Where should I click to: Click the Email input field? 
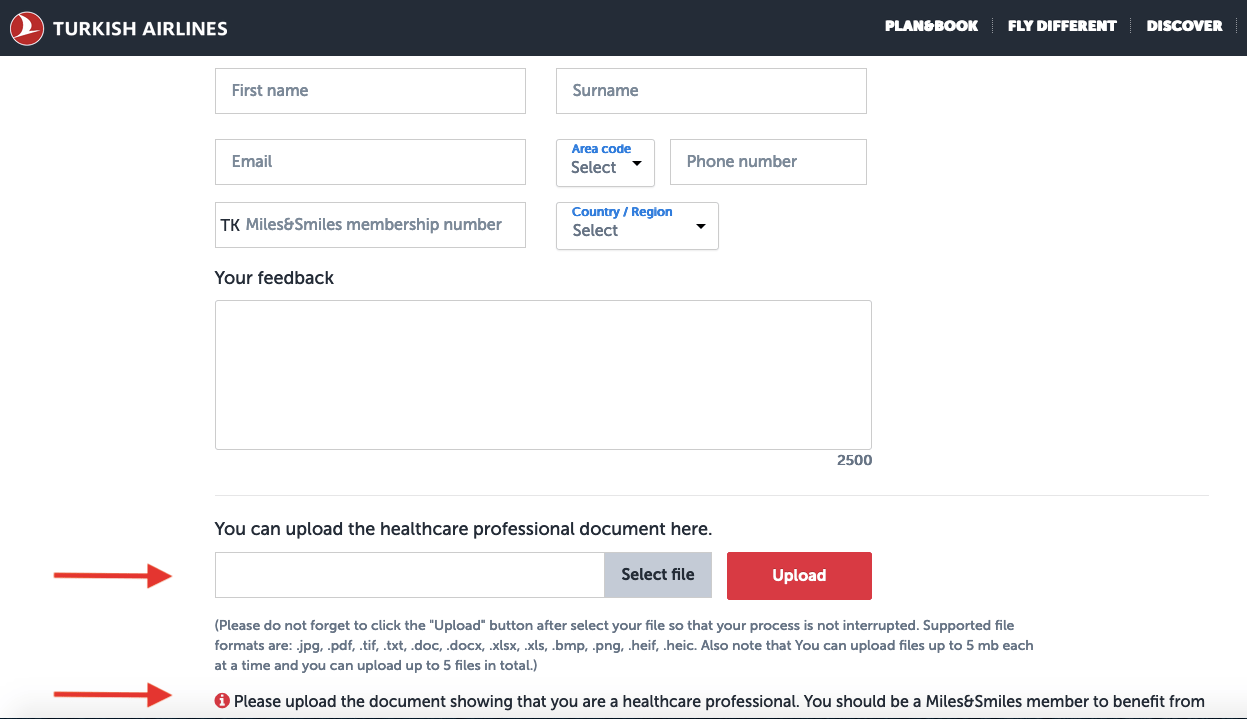[x=370, y=162]
